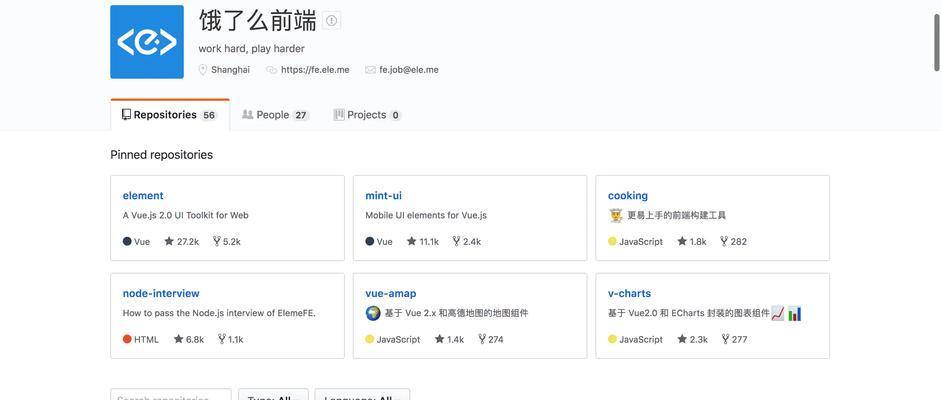Image resolution: width=941 pixels, height=400 pixels.
Task: Click the star icon on vue-amap card
Action: 439,339
